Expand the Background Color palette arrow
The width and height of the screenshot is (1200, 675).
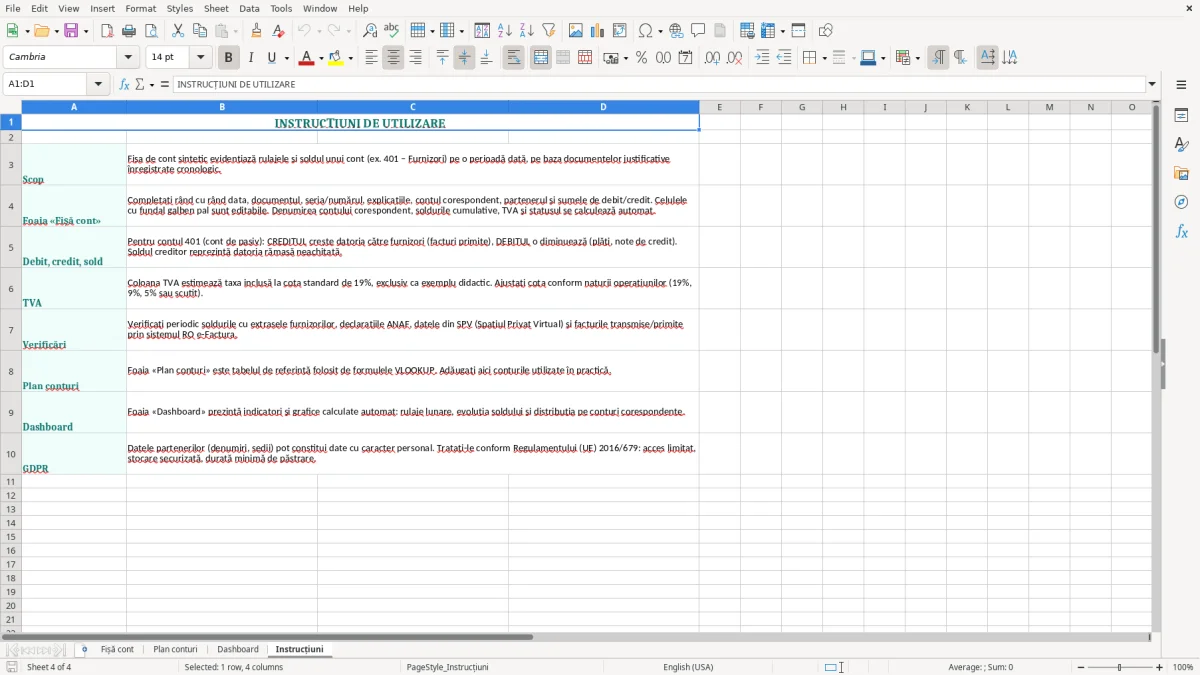click(x=351, y=58)
